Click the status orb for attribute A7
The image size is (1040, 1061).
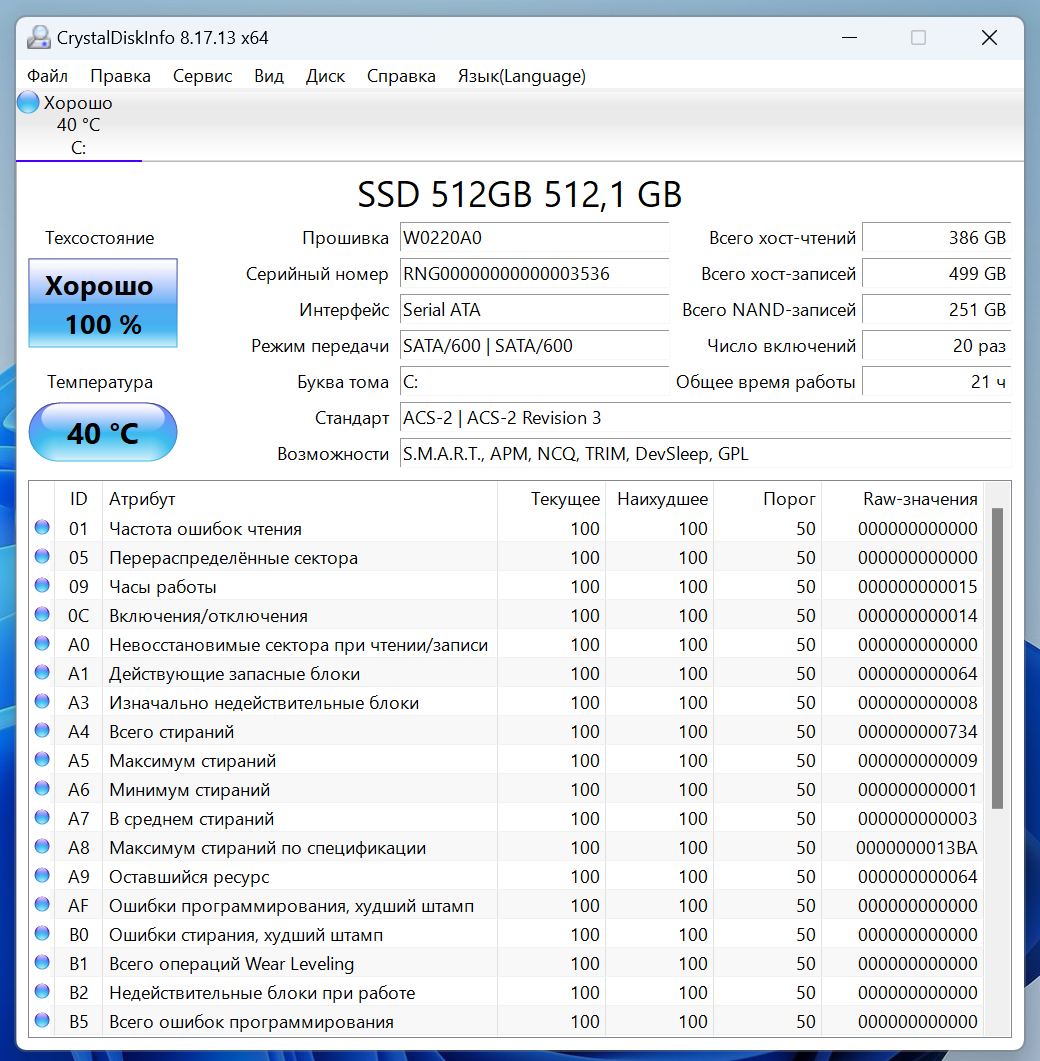click(x=42, y=817)
